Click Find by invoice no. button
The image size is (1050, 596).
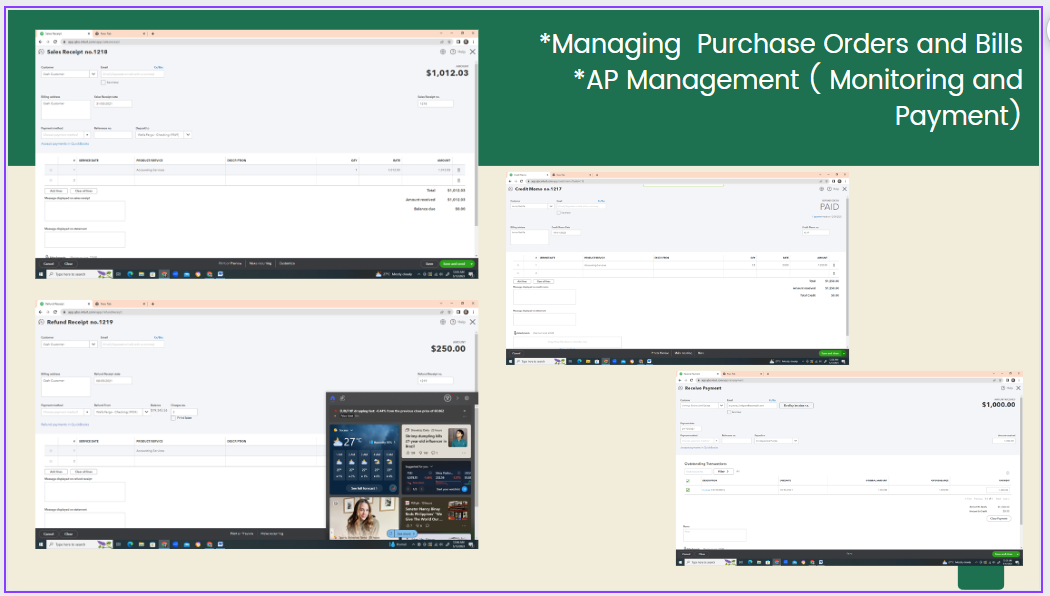[797, 405]
